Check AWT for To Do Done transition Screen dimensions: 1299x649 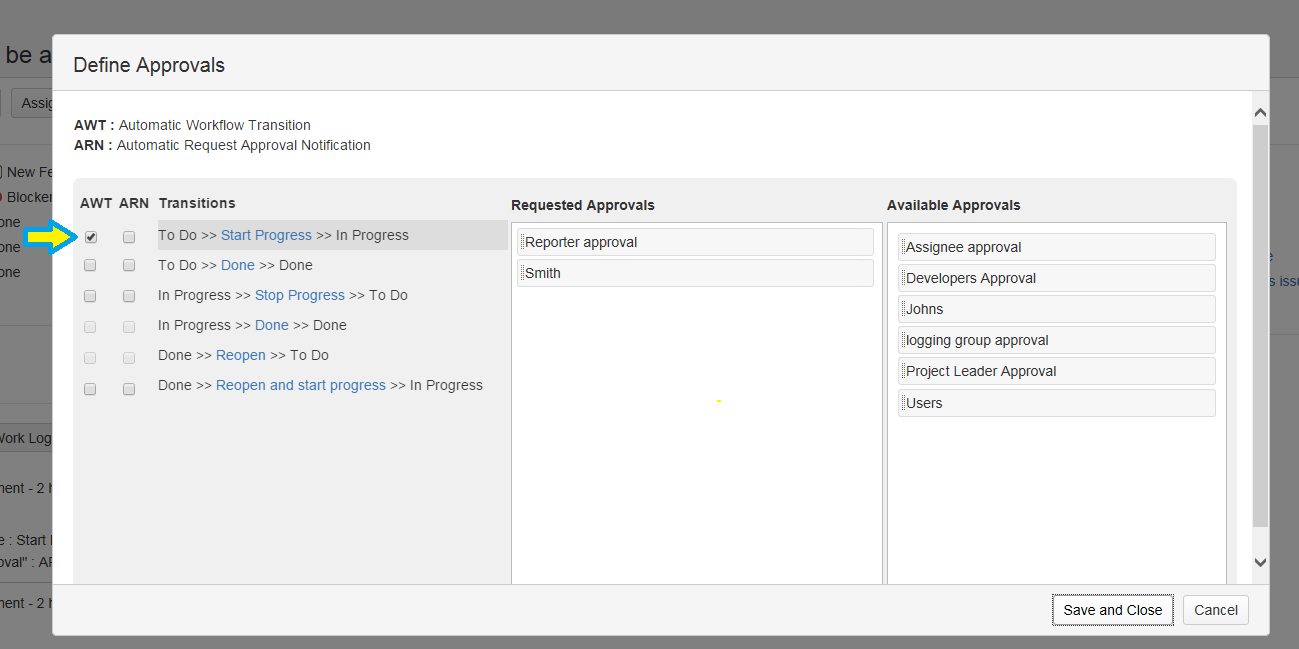(x=91, y=266)
